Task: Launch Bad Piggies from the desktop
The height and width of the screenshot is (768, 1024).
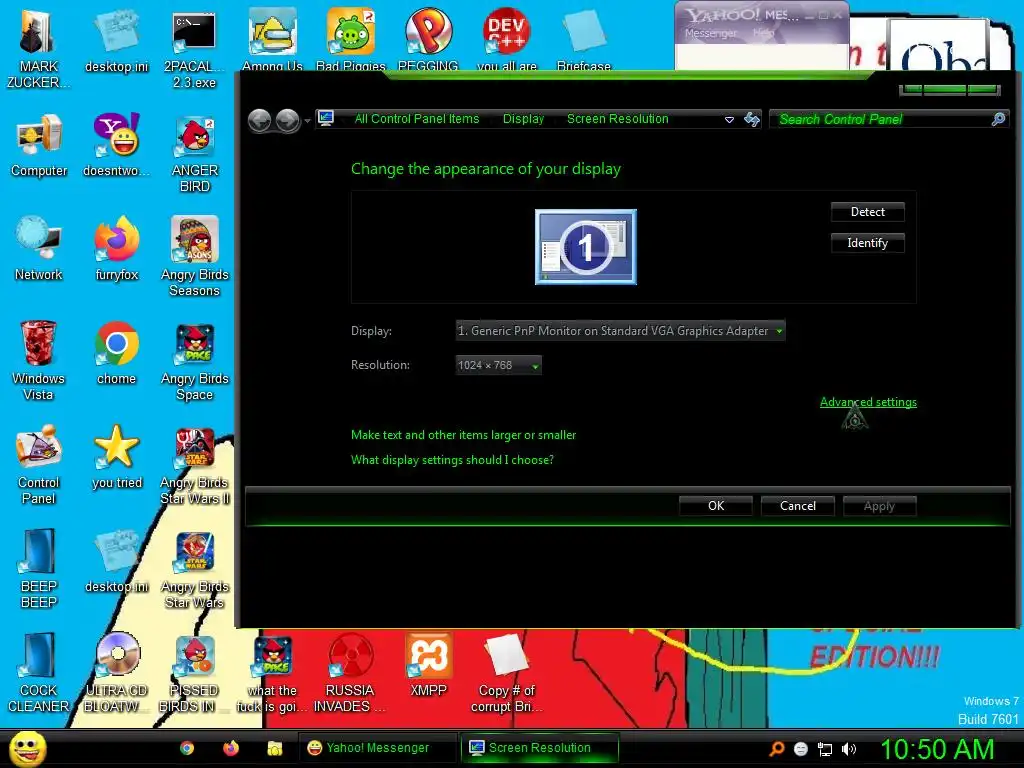Action: tap(351, 39)
